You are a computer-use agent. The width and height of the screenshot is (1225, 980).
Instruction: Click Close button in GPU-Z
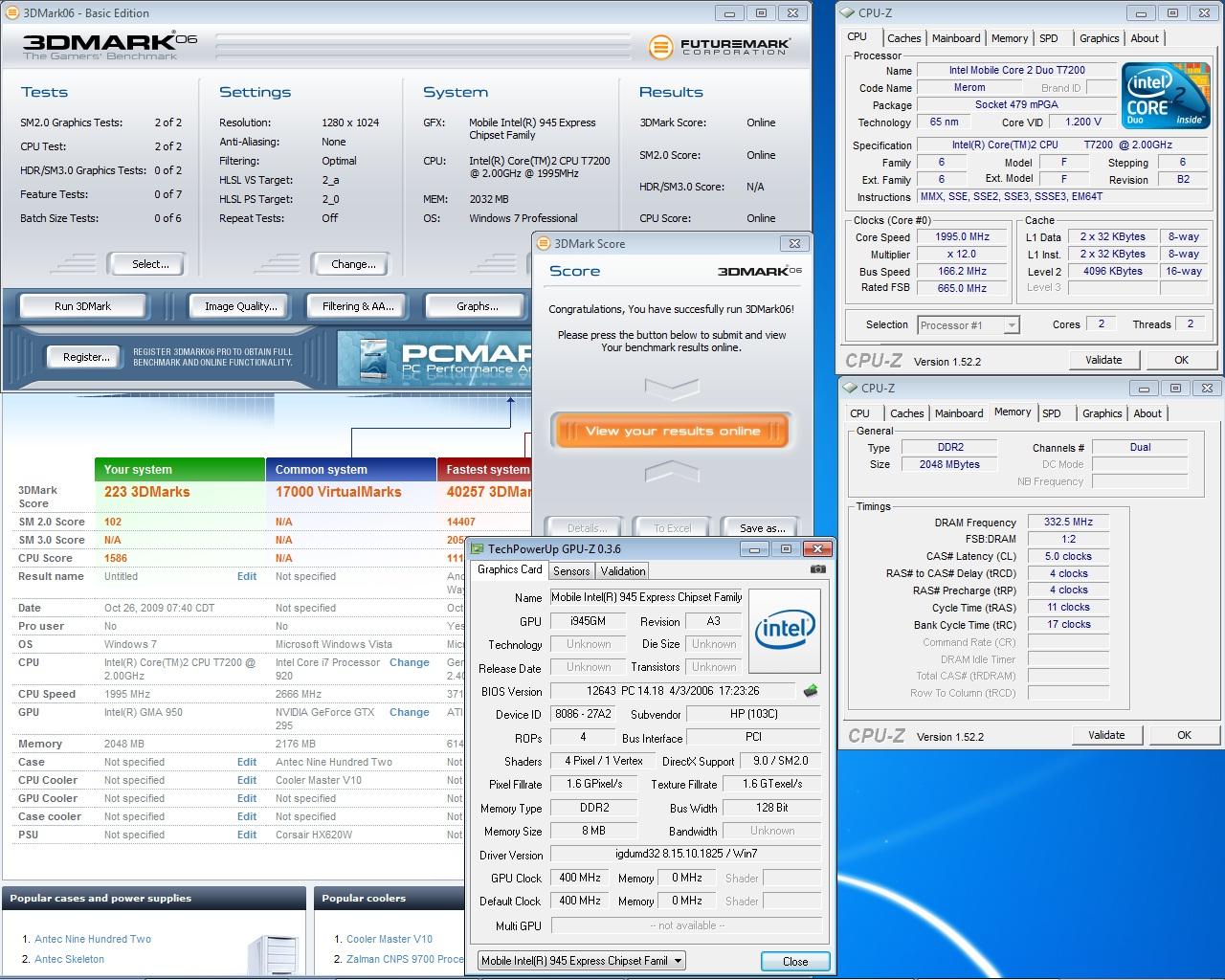pos(795,962)
